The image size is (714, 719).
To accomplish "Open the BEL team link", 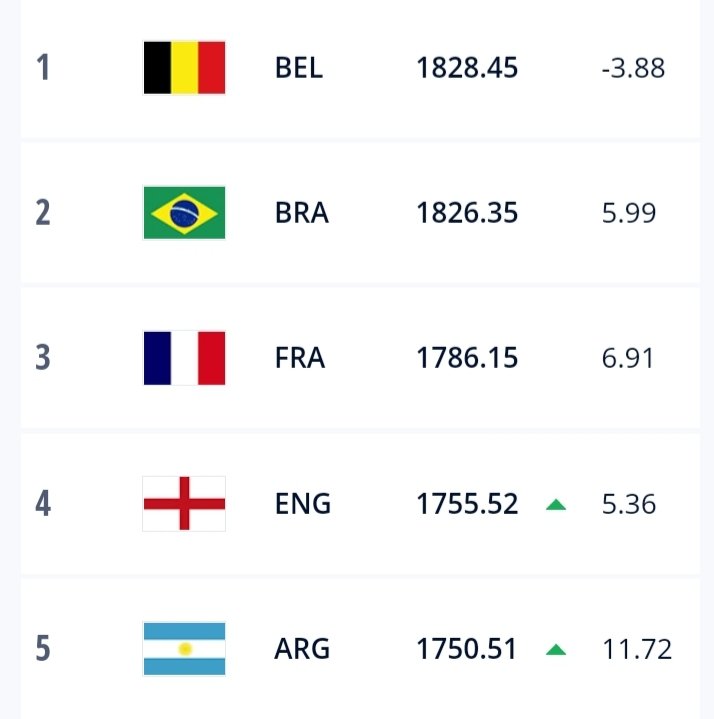I will (x=300, y=68).
